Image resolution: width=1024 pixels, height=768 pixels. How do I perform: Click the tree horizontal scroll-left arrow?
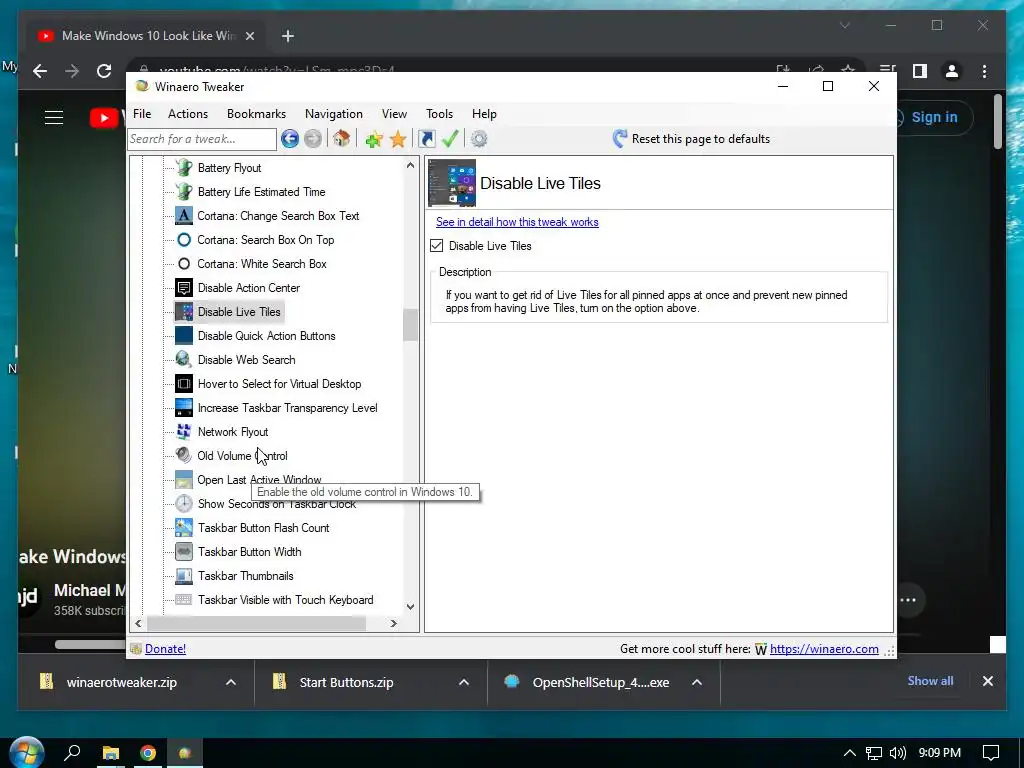click(138, 624)
